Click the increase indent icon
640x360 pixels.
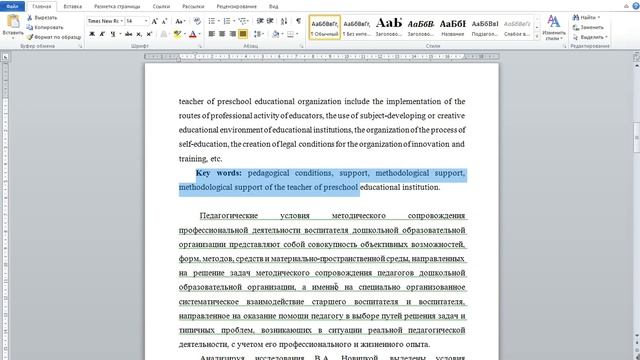pyautogui.click(x=270, y=21)
